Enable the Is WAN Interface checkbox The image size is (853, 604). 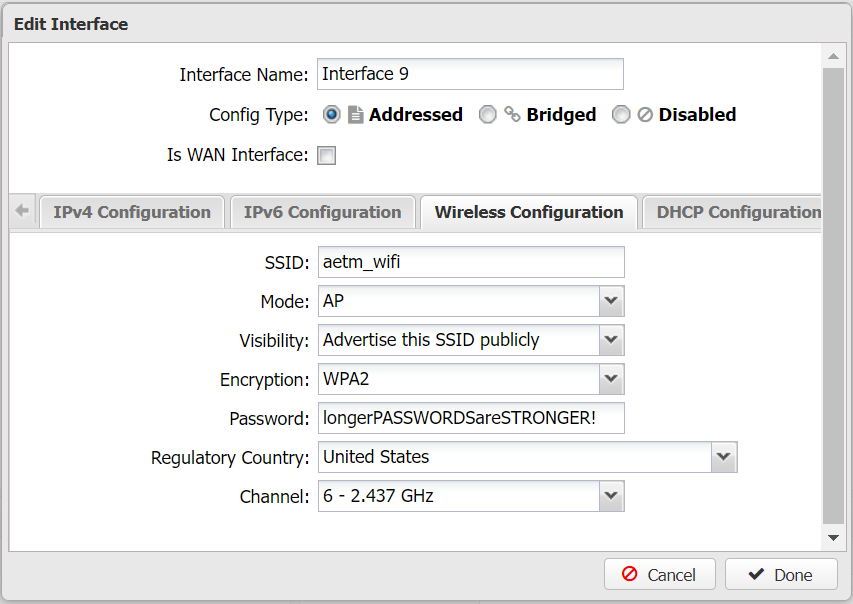click(326, 156)
